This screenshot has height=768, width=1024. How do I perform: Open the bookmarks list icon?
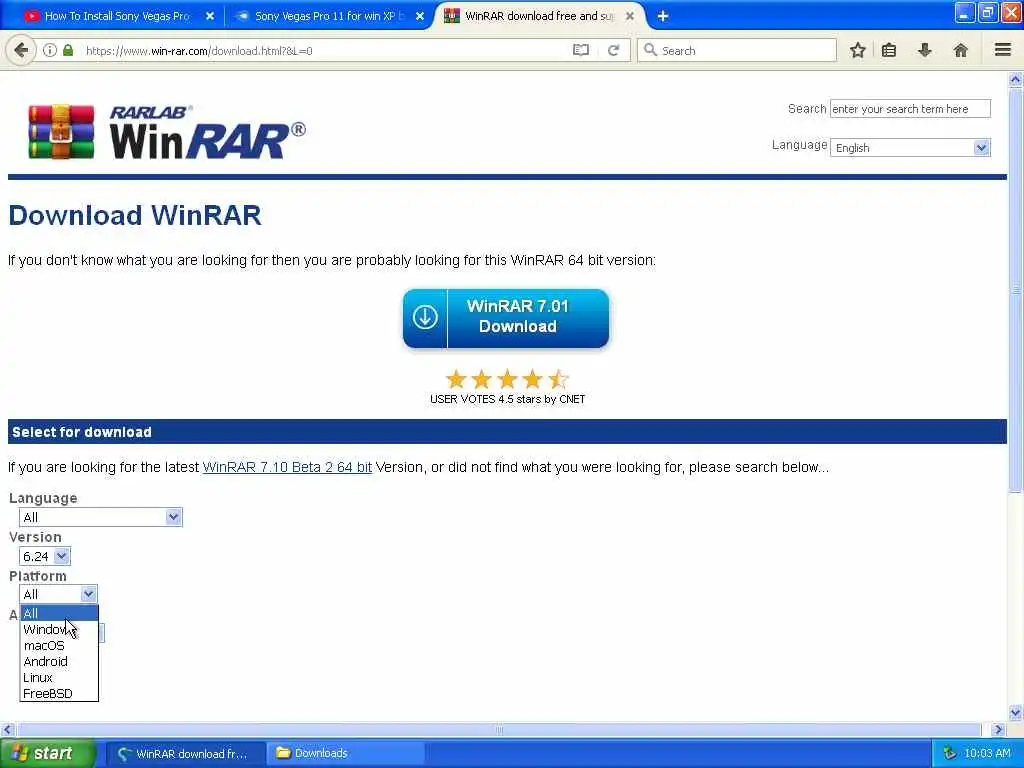click(x=889, y=50)
